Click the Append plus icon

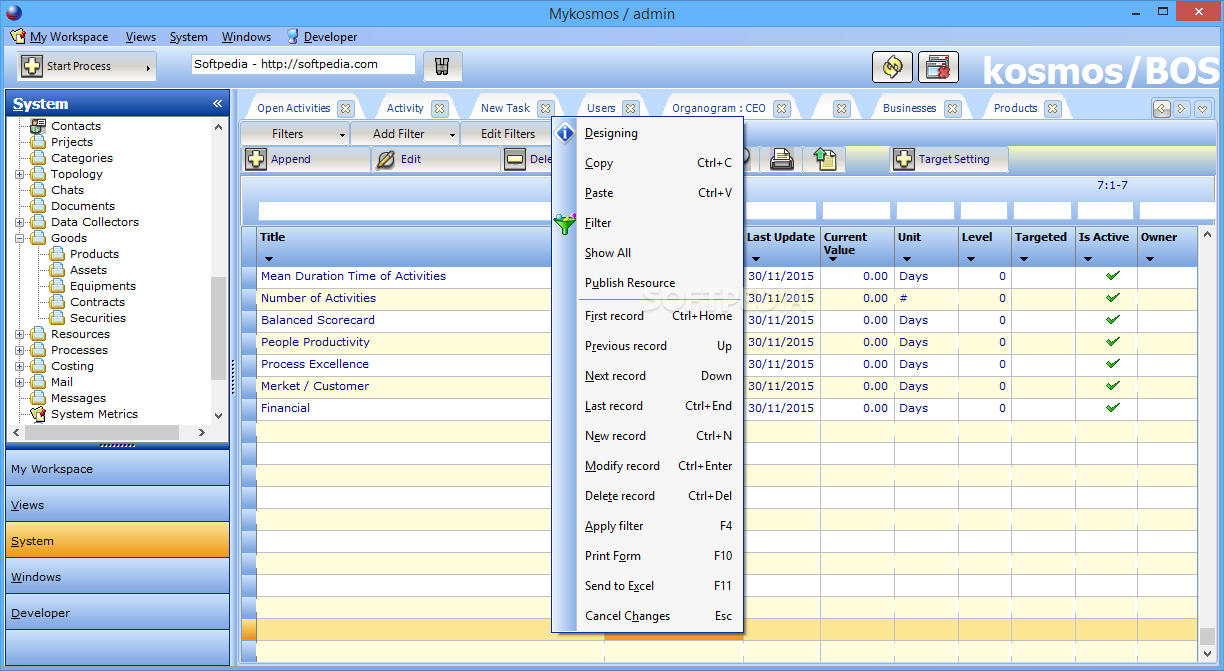[256, 159]
